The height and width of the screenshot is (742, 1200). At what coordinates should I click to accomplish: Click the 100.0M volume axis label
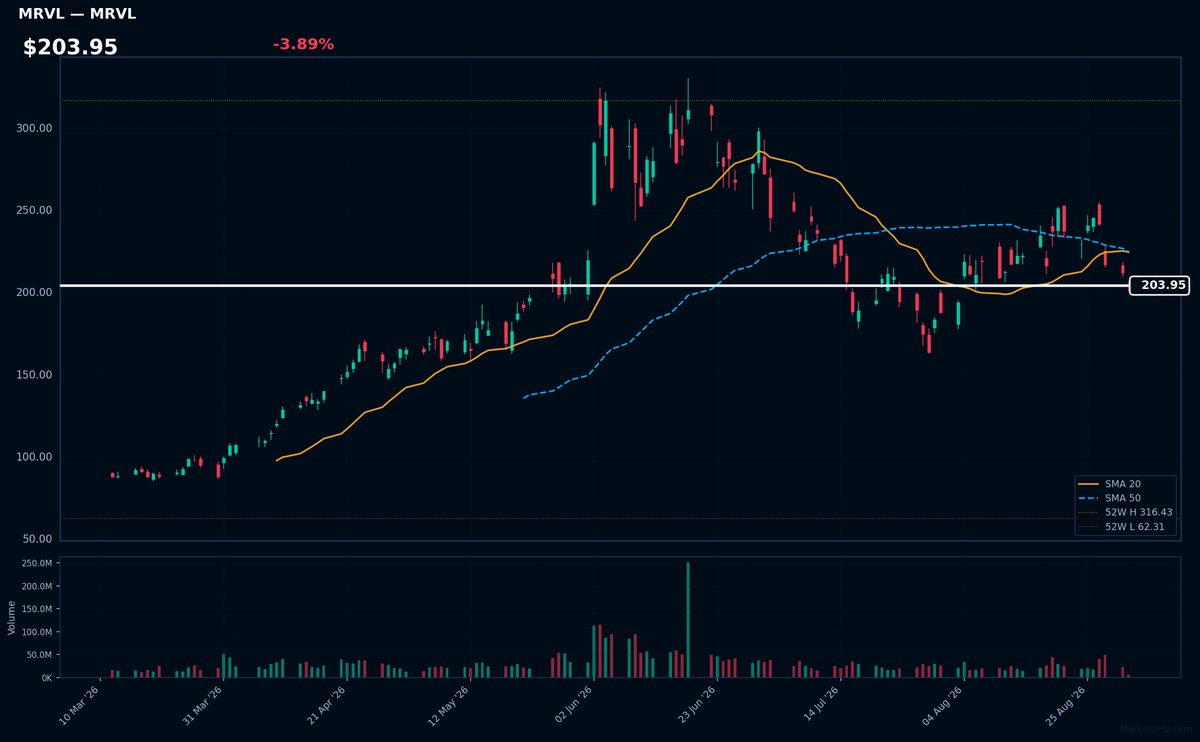point(37,632)
